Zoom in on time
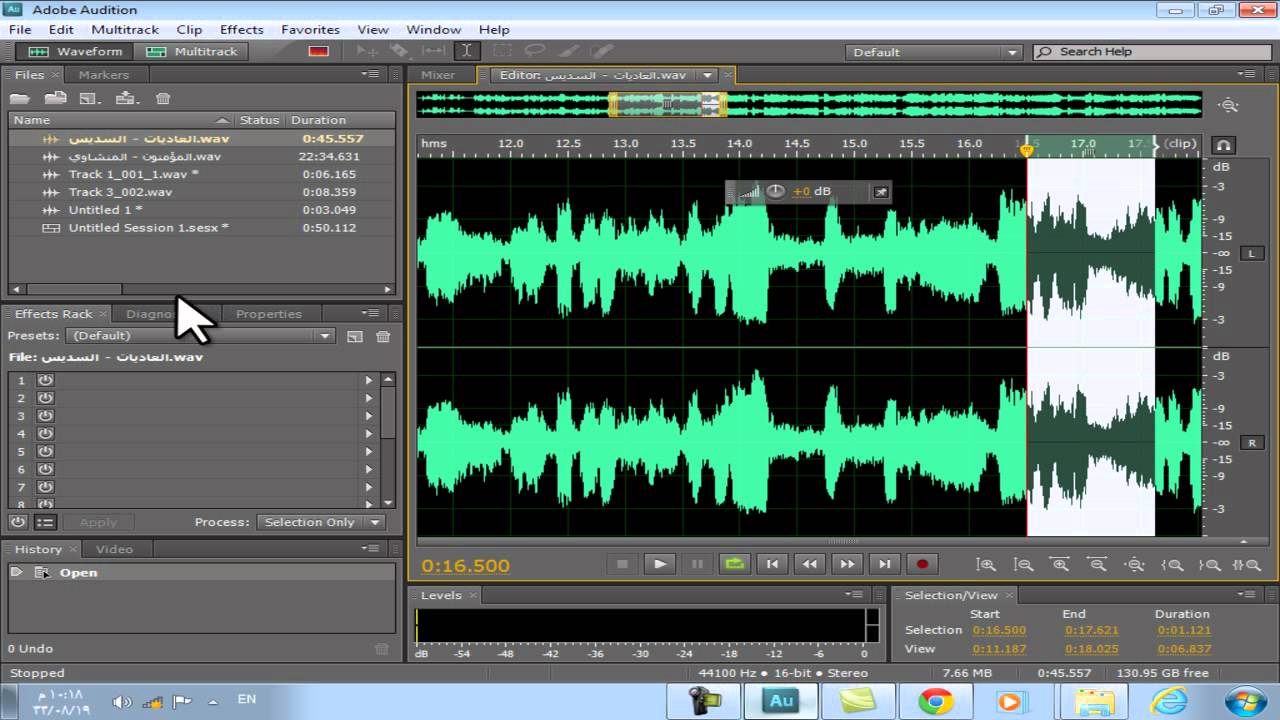Screen dimensions: 1280x720 click(x=1060, y=564)
